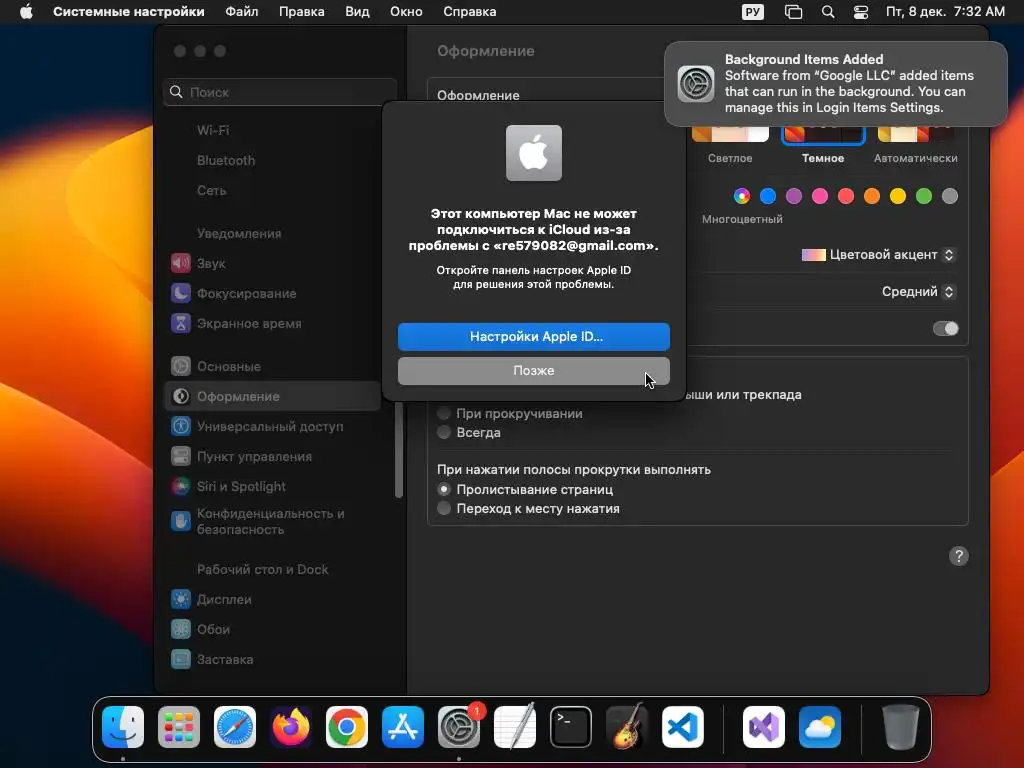1024x768 pixels.
Task: Open Конфиденциальность и безопасность in sidebar
Action: pyautogui.click(x=272, y=521)
